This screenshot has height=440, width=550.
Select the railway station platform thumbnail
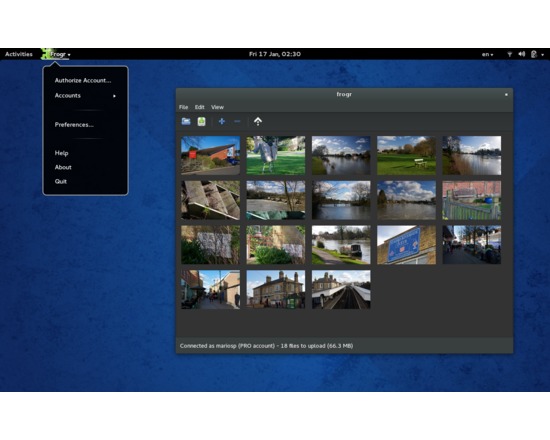tap(341, 289)
